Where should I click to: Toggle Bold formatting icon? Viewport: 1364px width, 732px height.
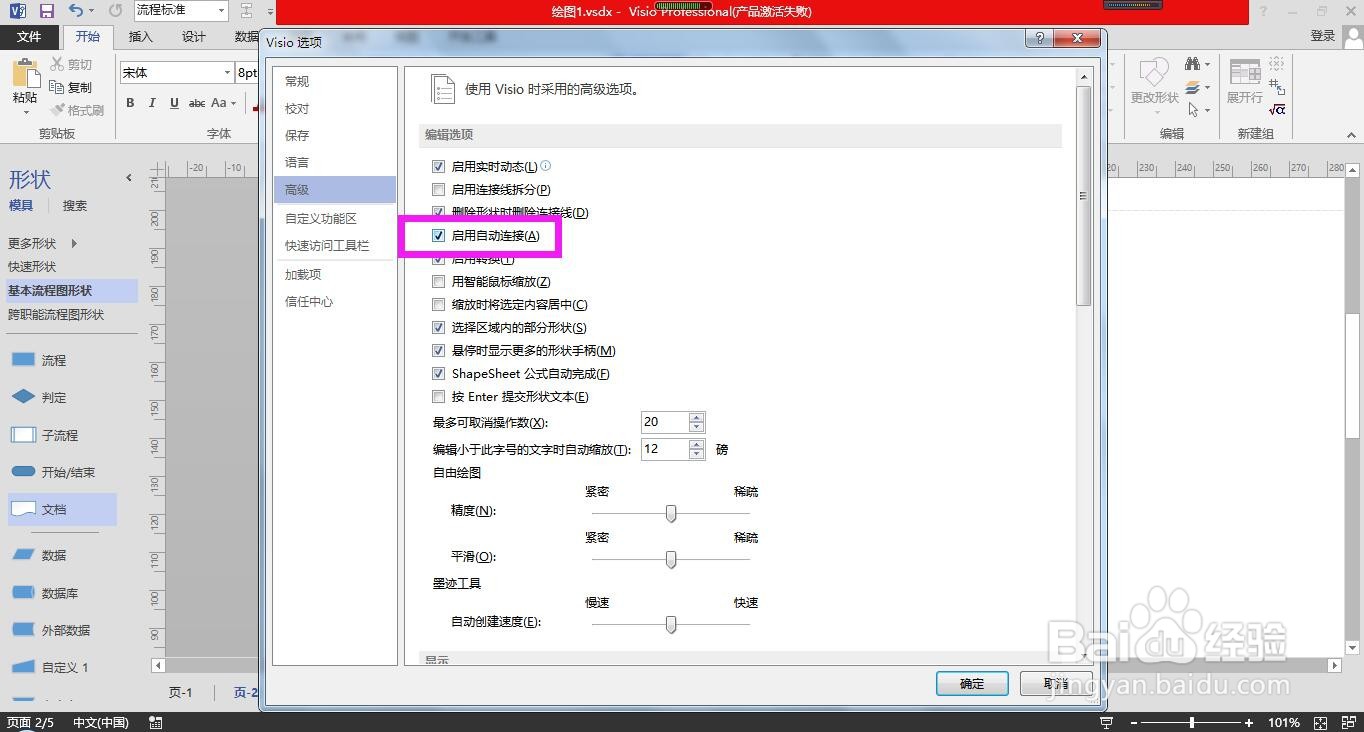[130, 103]
